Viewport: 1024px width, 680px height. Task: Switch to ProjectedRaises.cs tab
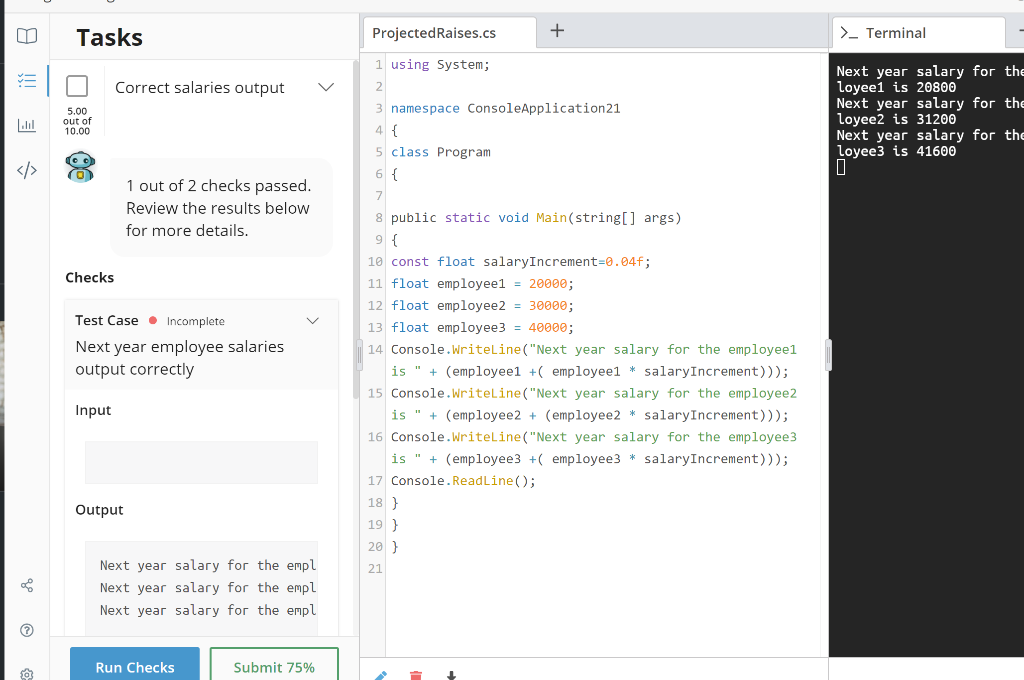click(434, 33)
